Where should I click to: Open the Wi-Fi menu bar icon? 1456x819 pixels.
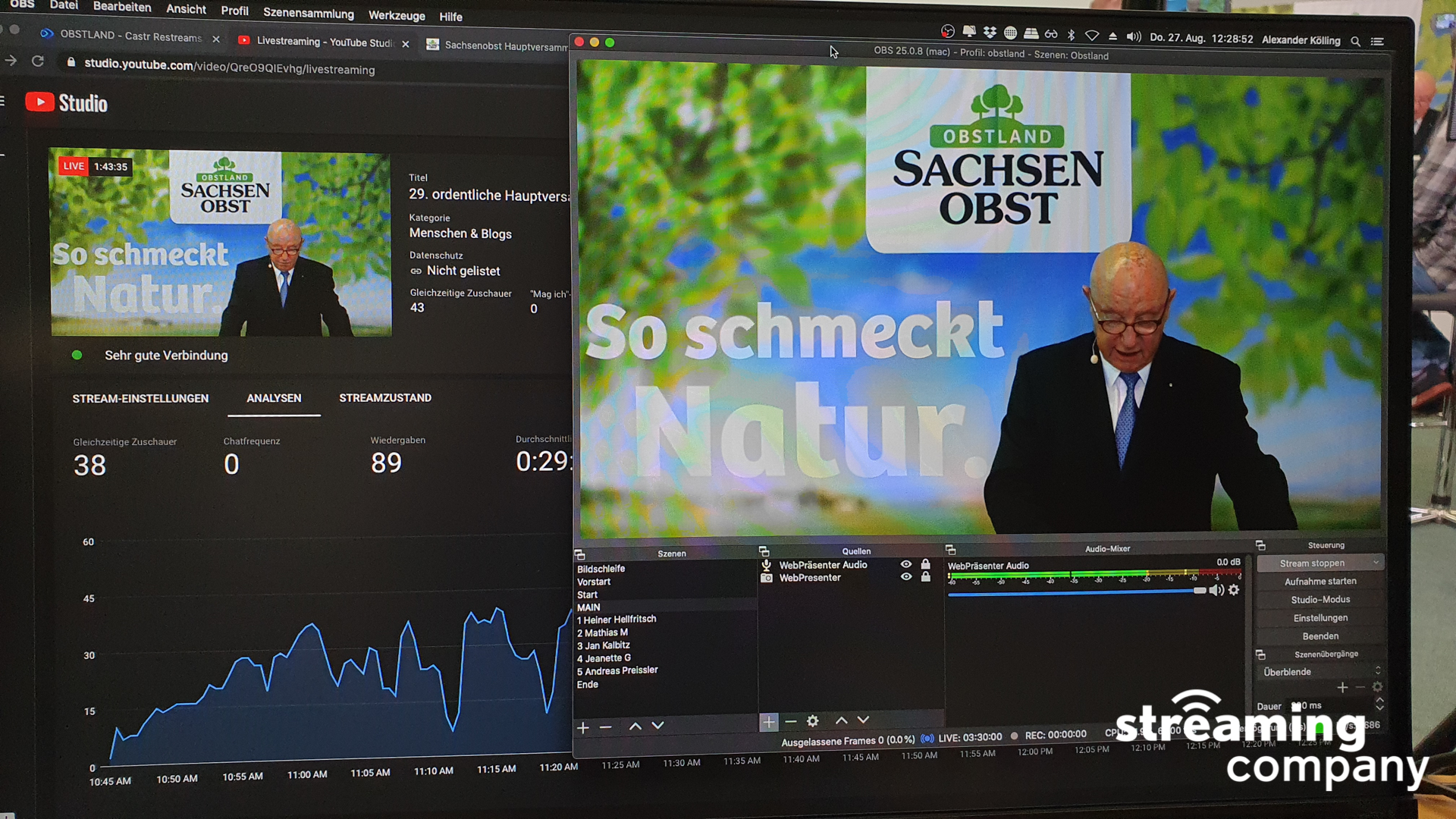pyautogui.click(x=1092, y=36)
